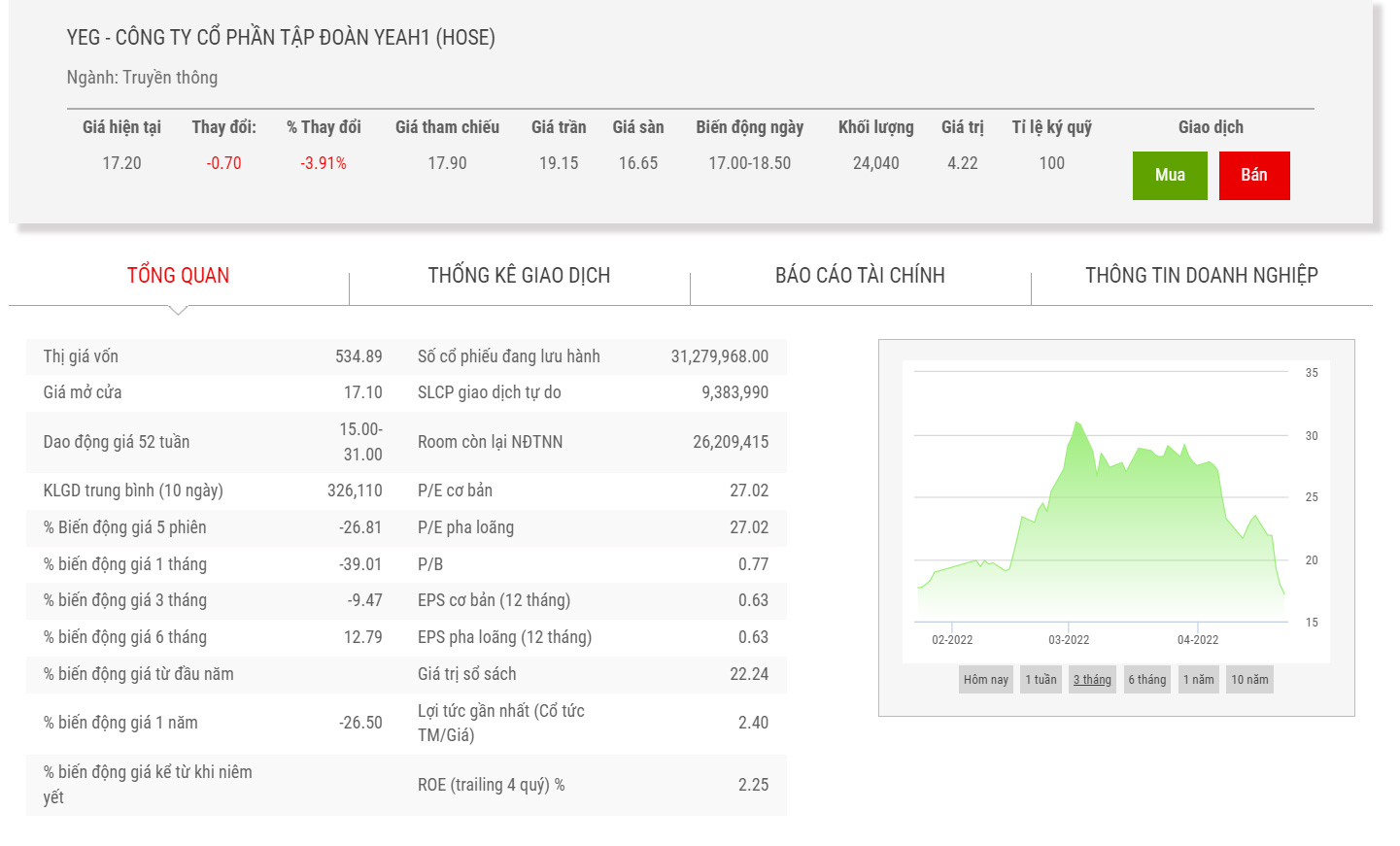Screen dimensions: 1400x846
Task: Click the P/E cơ bản row
Action: point(593,491)
